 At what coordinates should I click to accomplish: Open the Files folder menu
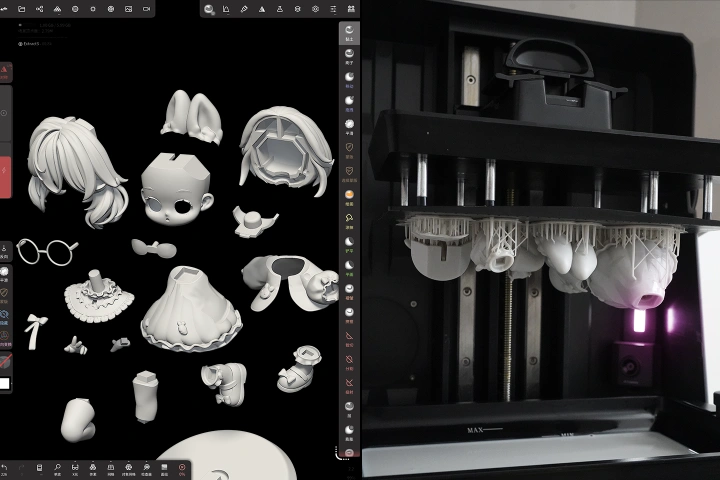click(22, 9)
